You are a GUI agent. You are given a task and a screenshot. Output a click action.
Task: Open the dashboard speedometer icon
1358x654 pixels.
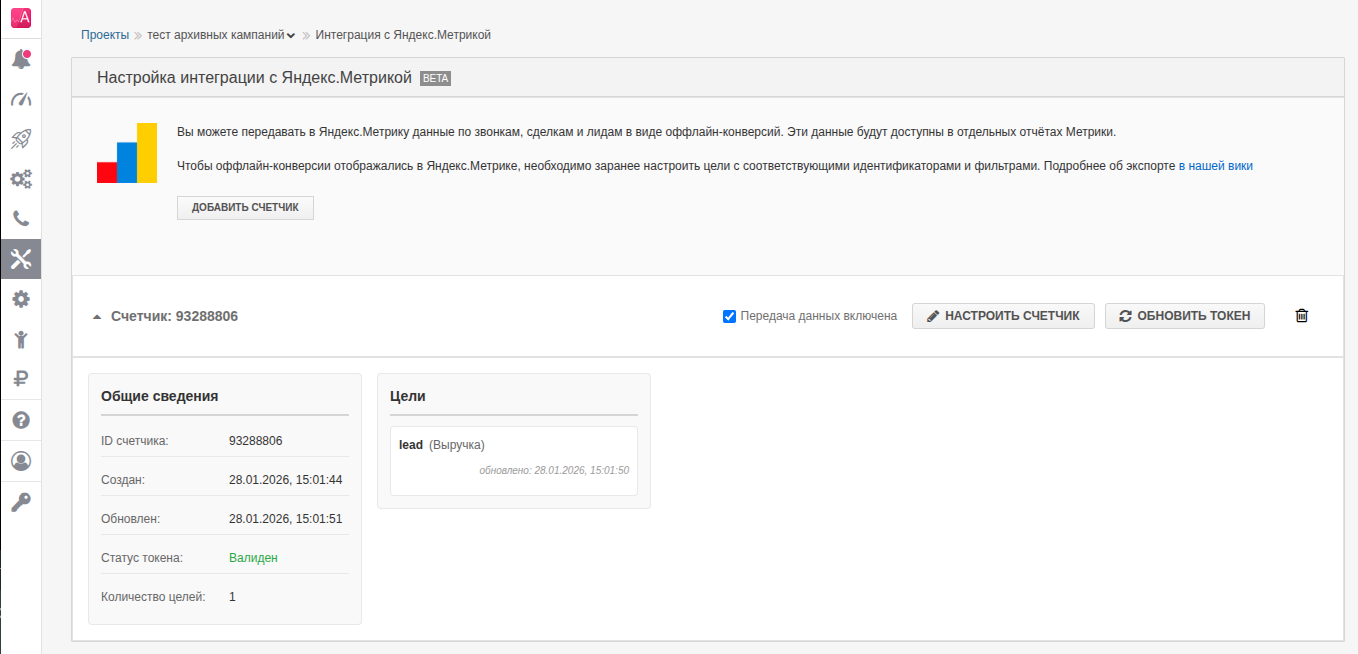click(x=20, y=100)
